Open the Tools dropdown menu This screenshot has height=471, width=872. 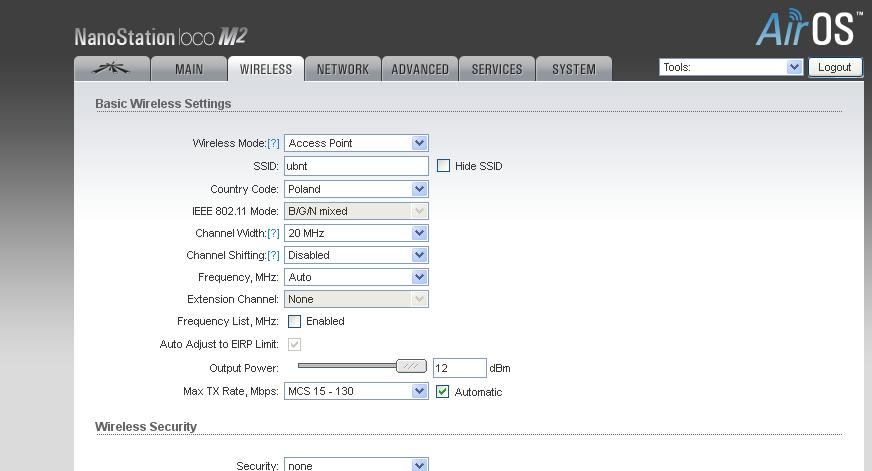[x=731, y=67]
